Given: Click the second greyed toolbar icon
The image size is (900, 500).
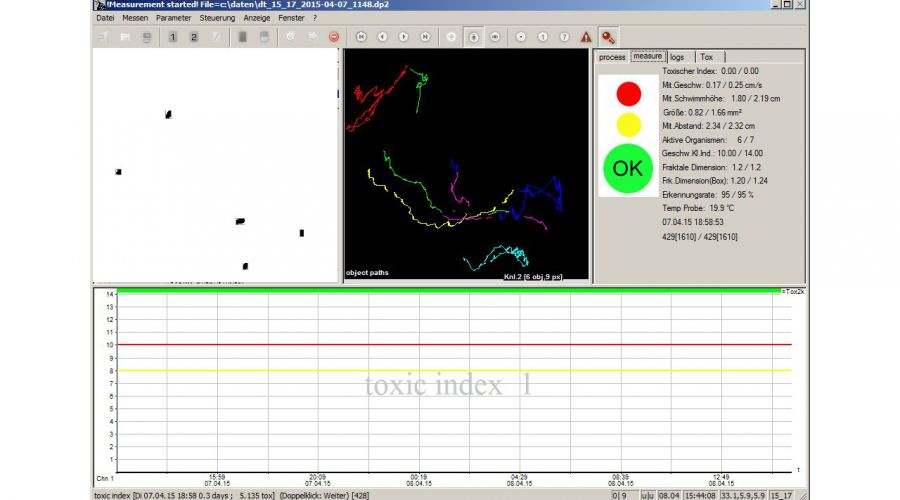Looking at the screenshot, I should pos(125,37).
